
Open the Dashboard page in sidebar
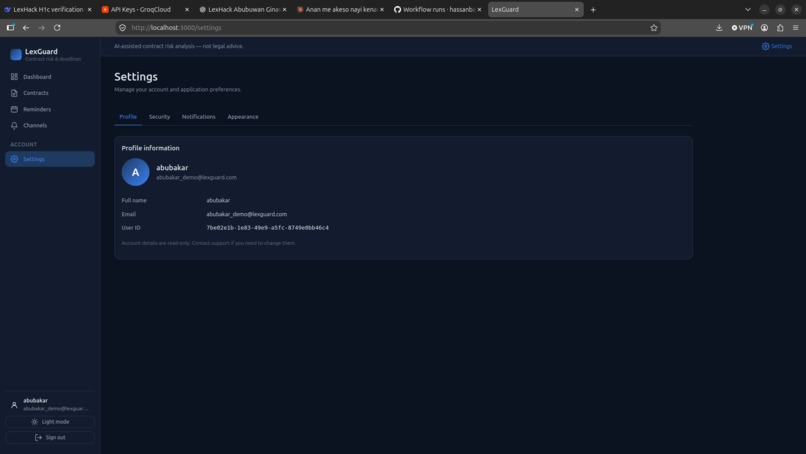(50, 77)
